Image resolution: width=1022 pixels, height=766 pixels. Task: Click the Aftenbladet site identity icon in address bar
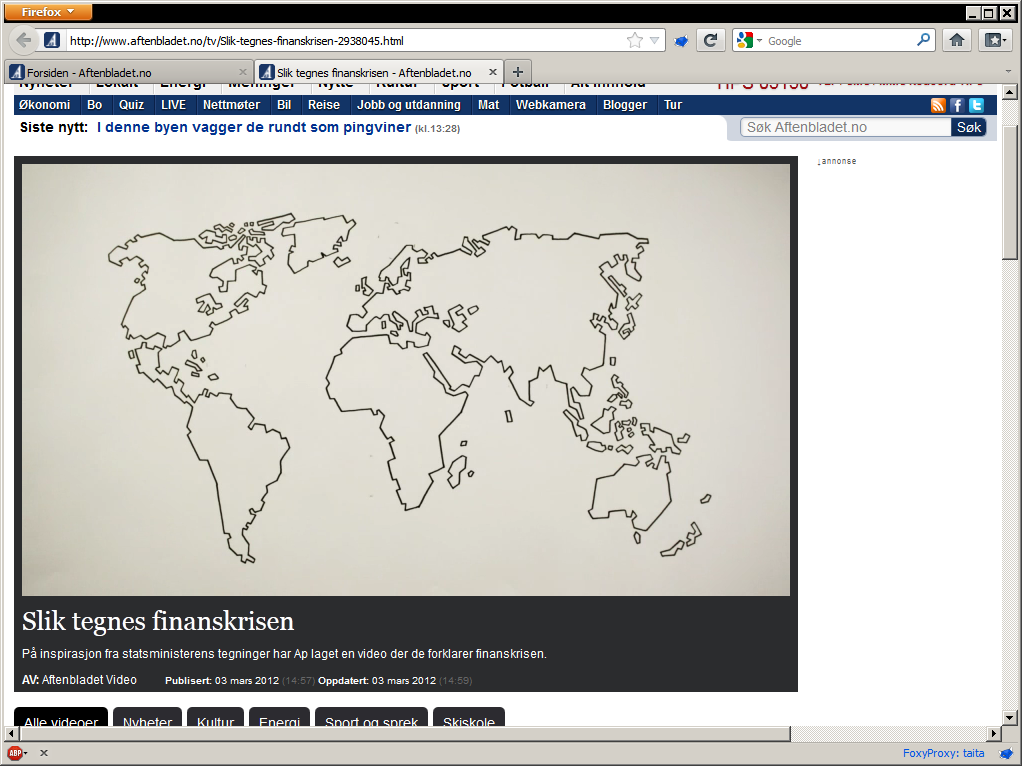tap(52, 40)
